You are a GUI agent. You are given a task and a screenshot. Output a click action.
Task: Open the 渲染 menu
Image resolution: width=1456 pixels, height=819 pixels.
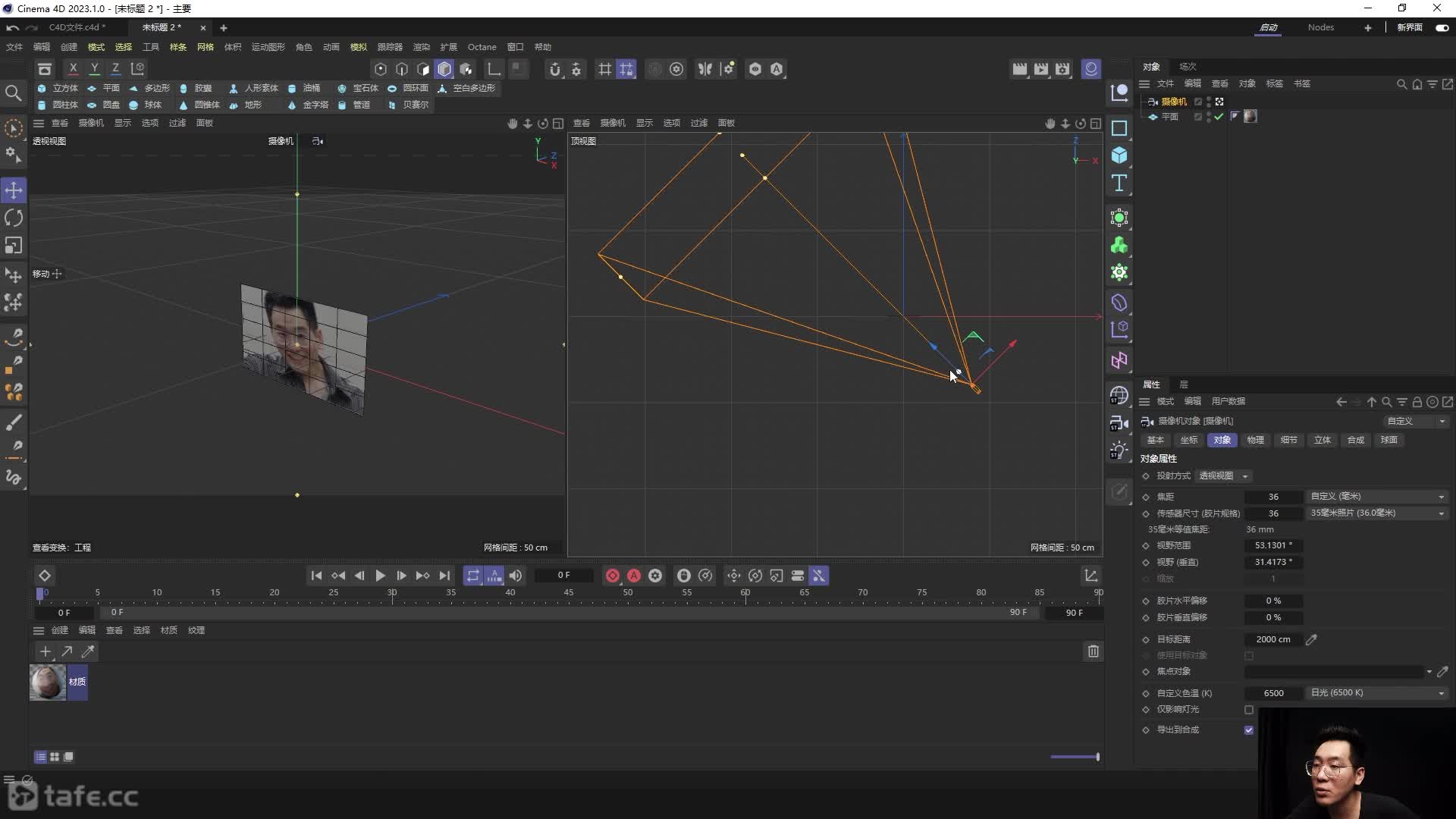click(421, 47)
